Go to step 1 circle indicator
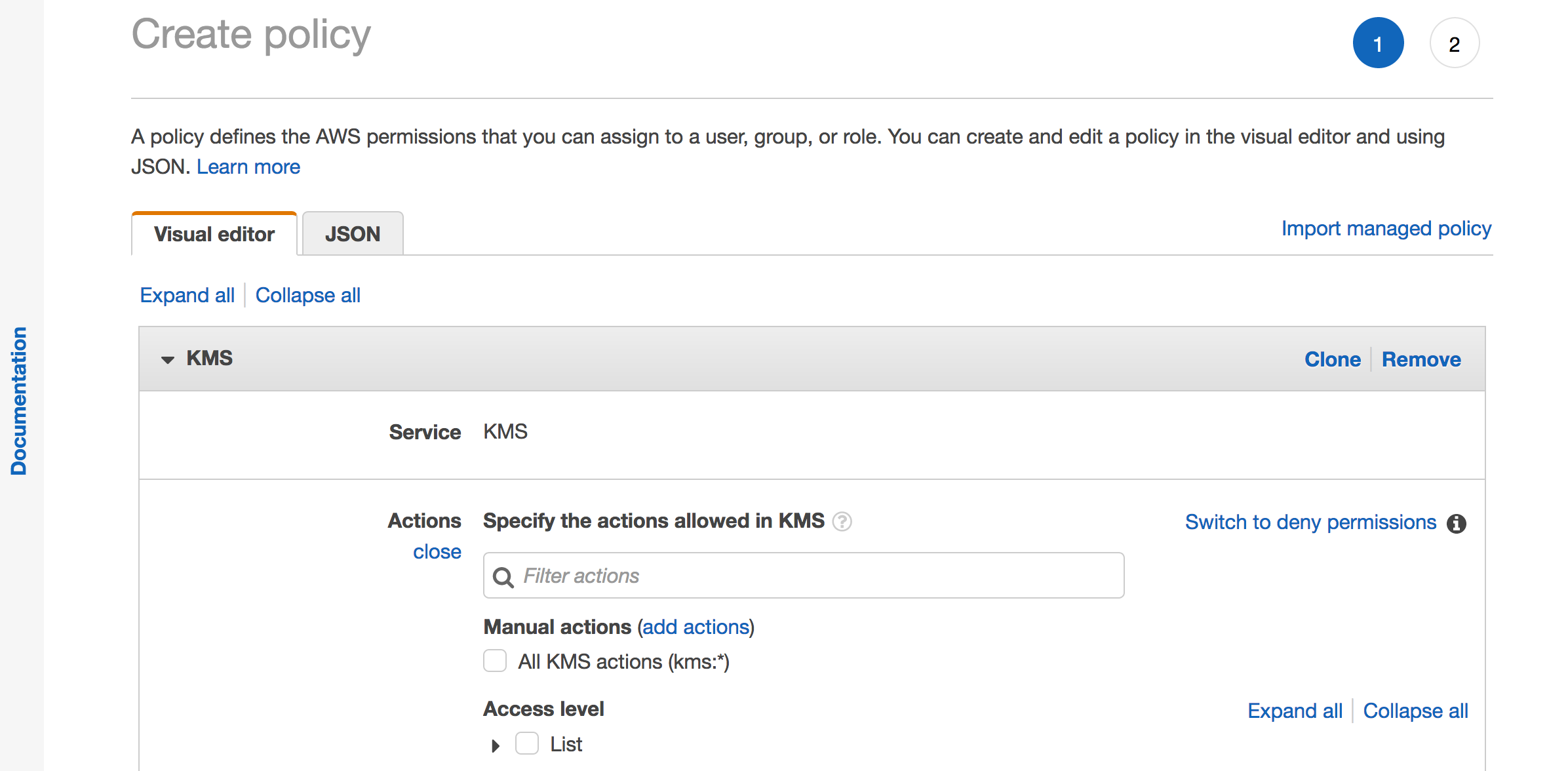1568x771 pixels. pyautogui.click(x=1378, y=43)
